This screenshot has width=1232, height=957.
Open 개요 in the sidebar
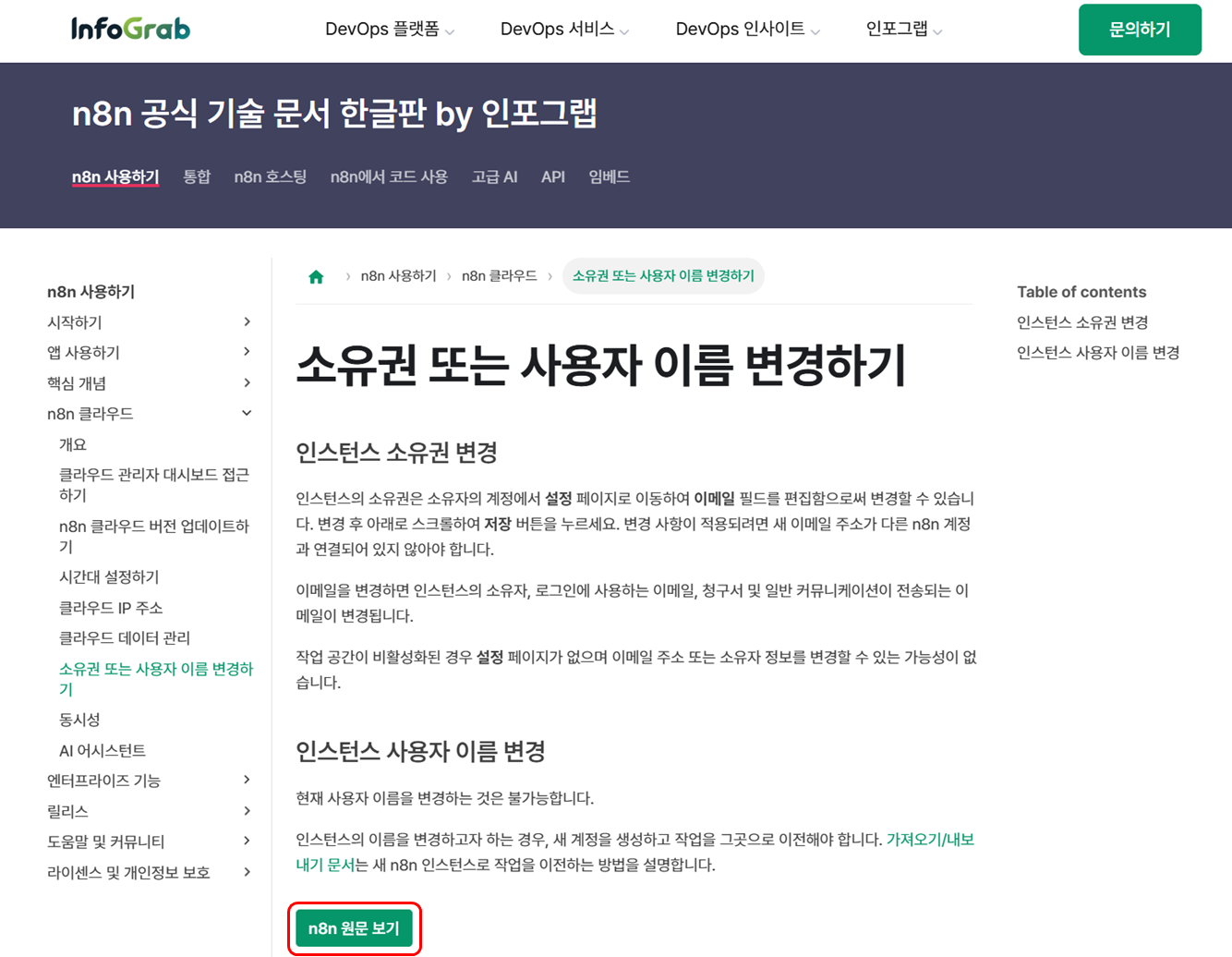[73, 444]
